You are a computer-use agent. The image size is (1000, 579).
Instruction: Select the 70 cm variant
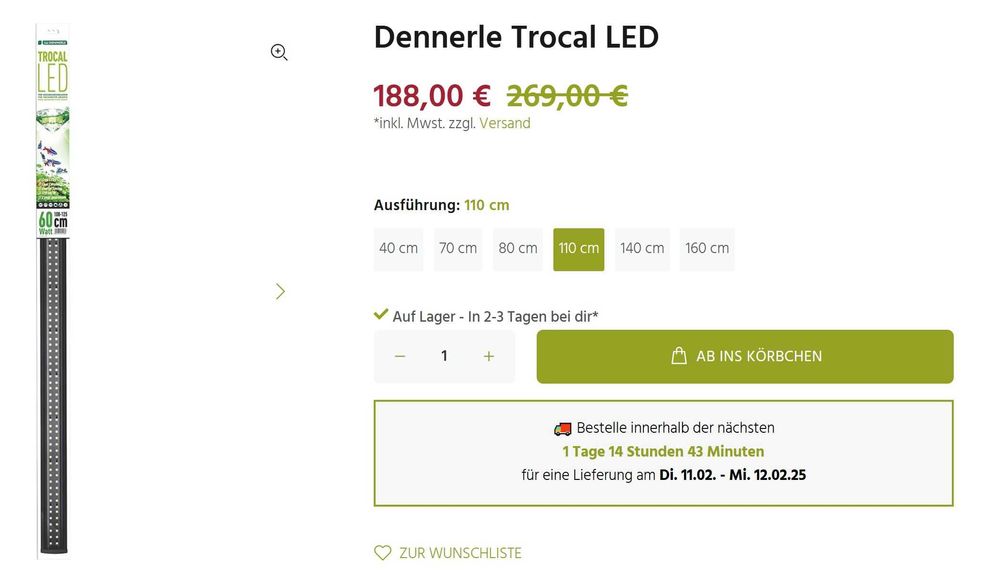tap(458, 248)
